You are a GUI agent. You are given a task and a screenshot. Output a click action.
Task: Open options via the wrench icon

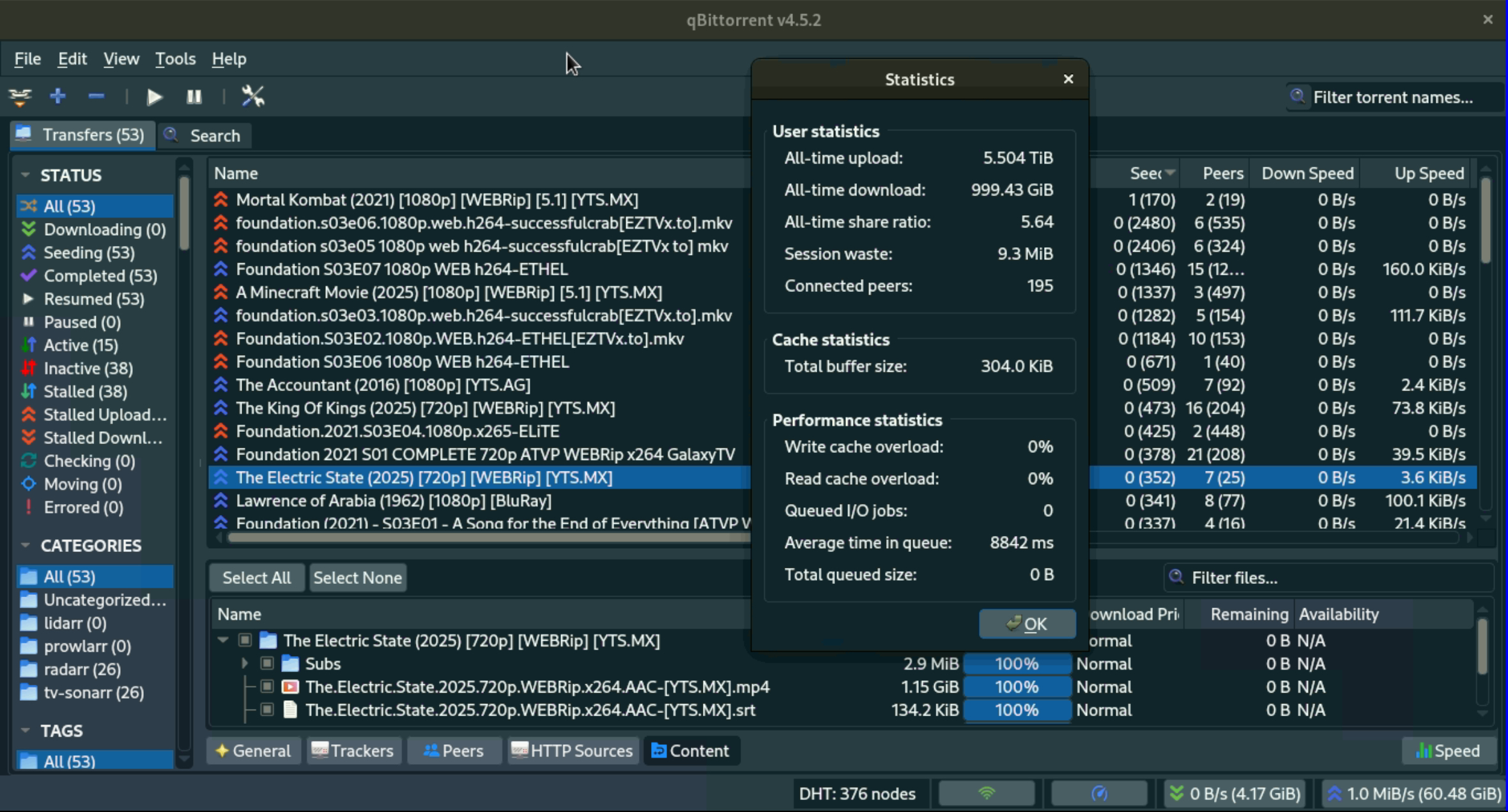253,96
